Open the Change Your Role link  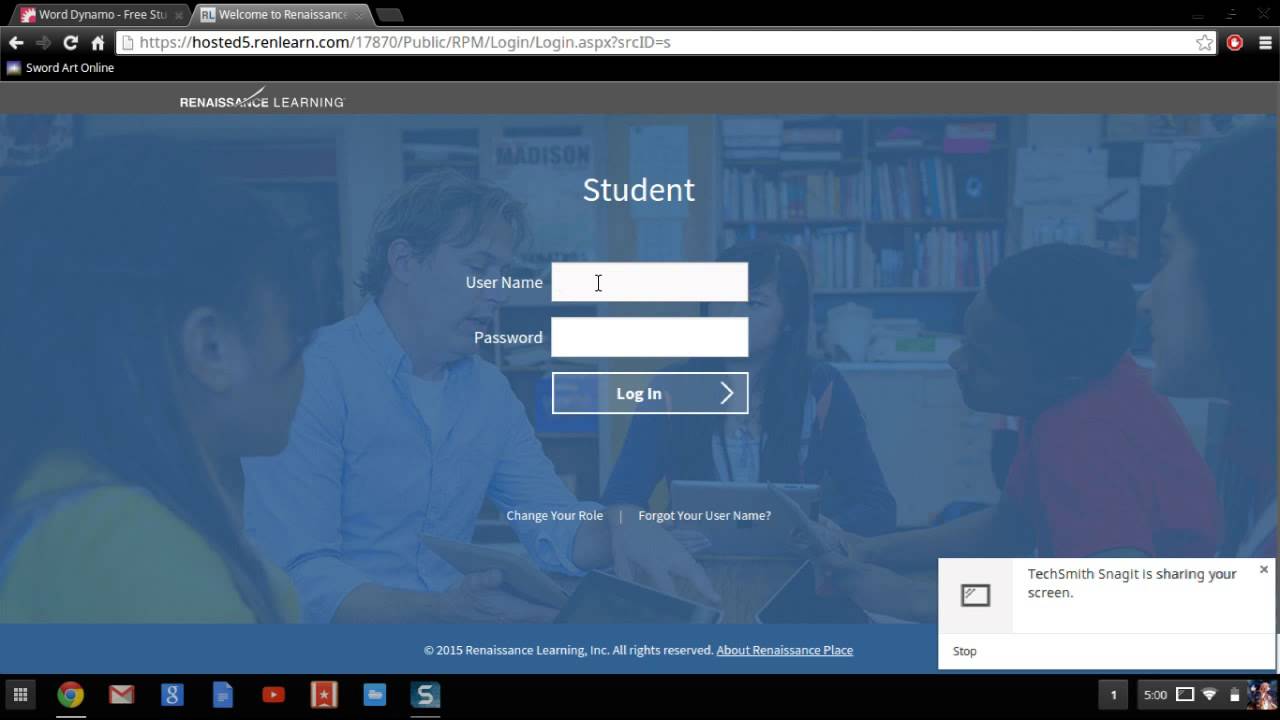555,516
